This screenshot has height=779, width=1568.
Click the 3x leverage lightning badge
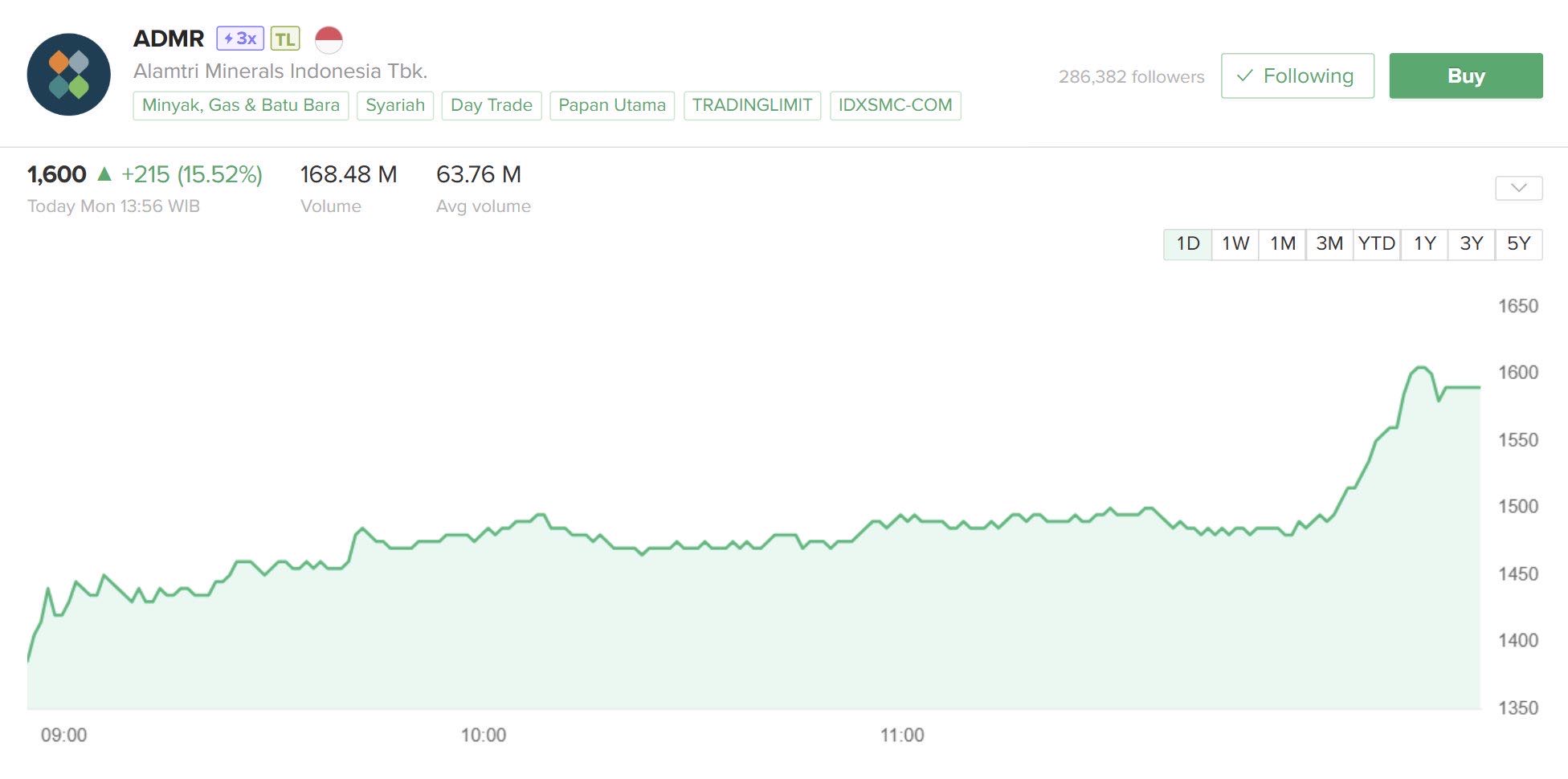[240, 39]
